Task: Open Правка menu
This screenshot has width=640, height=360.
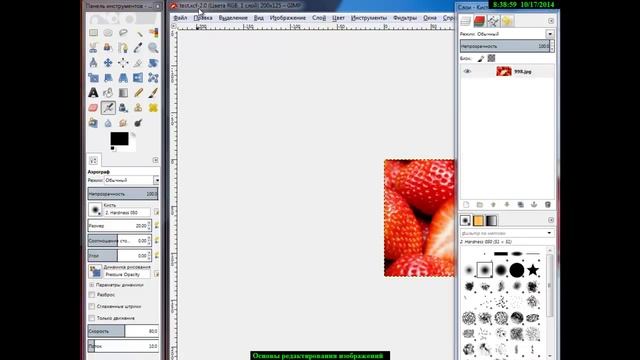Action: tap(203, 18)
